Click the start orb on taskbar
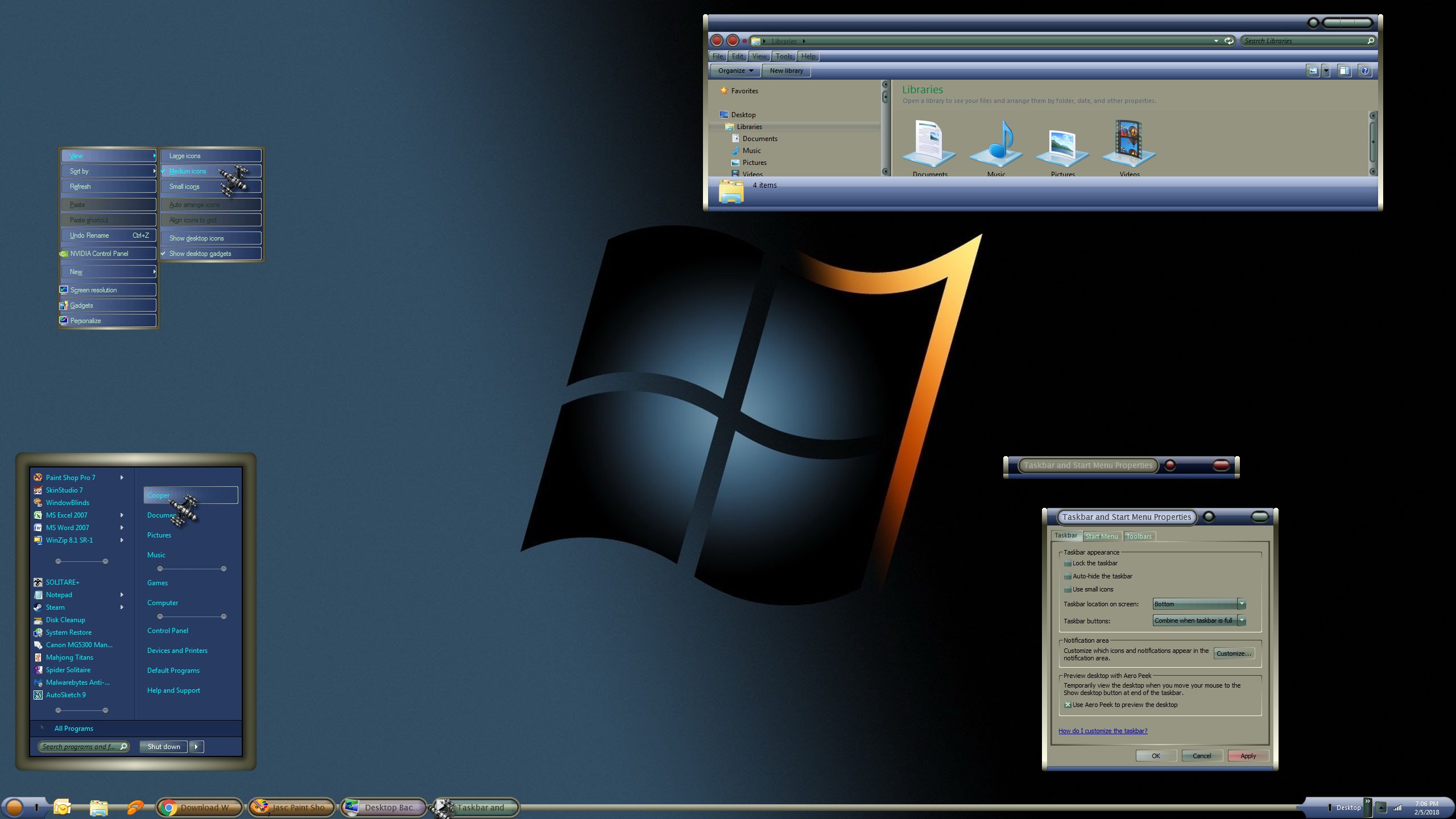Viewport: 1456px width, 819px height. (x=15, y=807)
